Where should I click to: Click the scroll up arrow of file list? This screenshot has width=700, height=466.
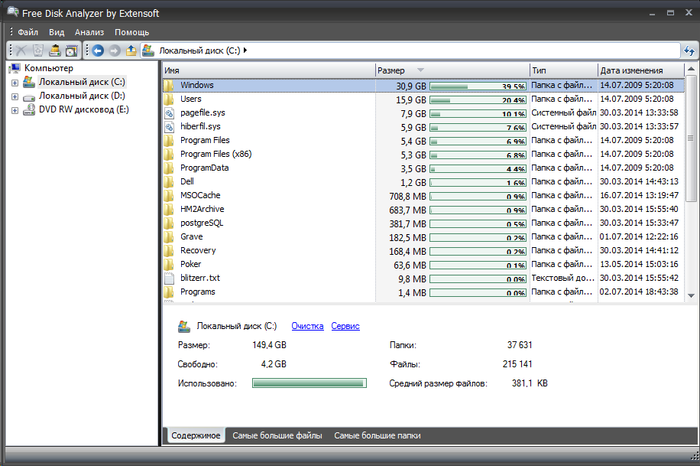coord(691,69)
